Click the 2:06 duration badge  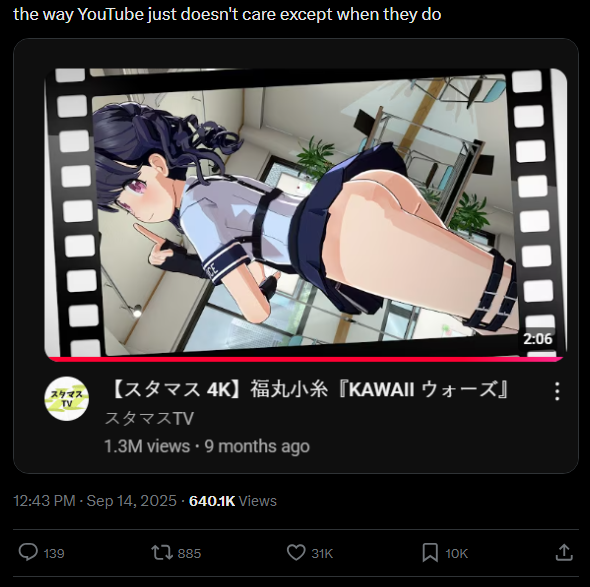click(x=538, y=339)
